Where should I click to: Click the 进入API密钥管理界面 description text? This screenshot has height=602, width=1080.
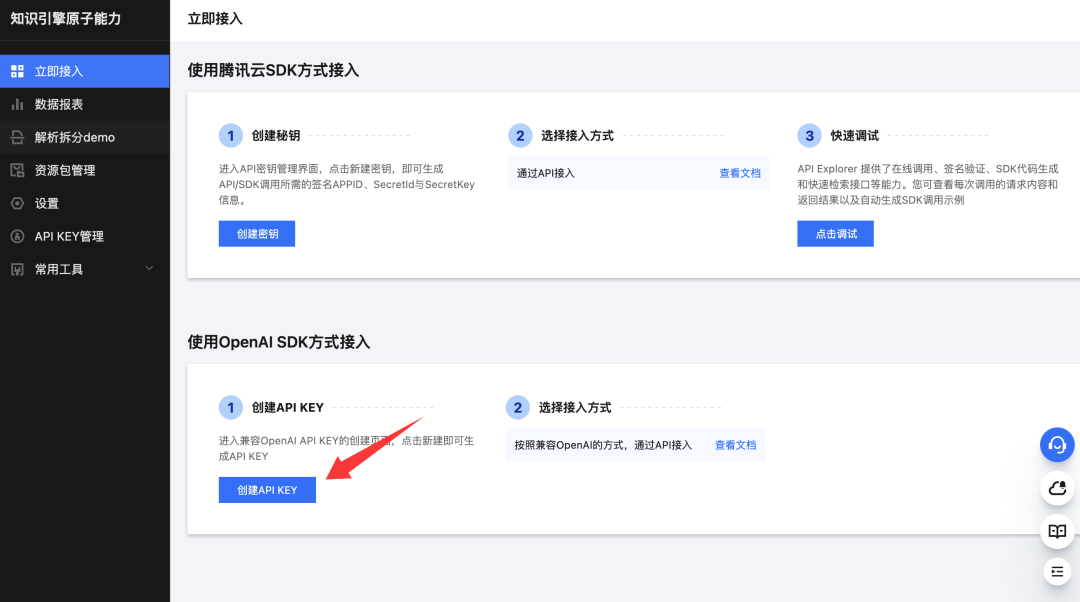(x=347, y=184)
